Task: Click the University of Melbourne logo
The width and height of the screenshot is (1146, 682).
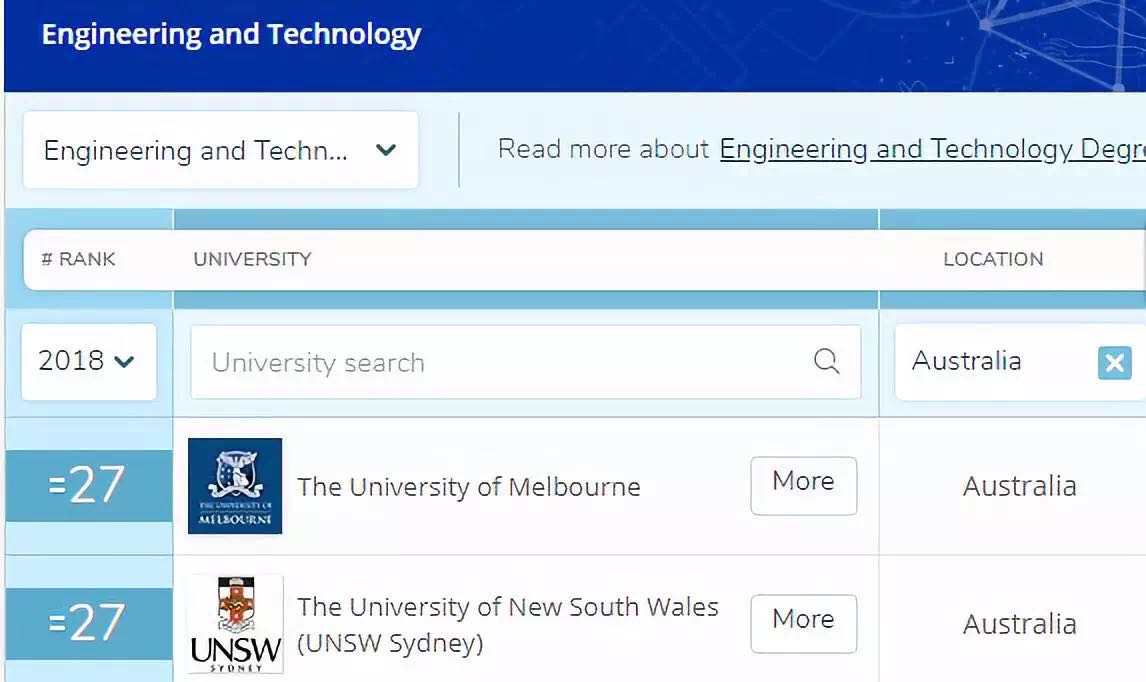Action: [x=235, y=486]
